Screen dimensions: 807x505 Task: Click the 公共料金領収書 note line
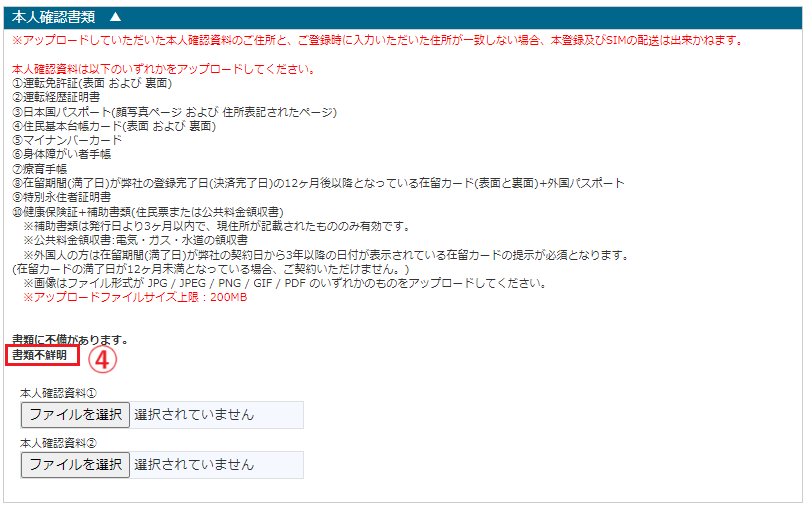coord(135,240)
